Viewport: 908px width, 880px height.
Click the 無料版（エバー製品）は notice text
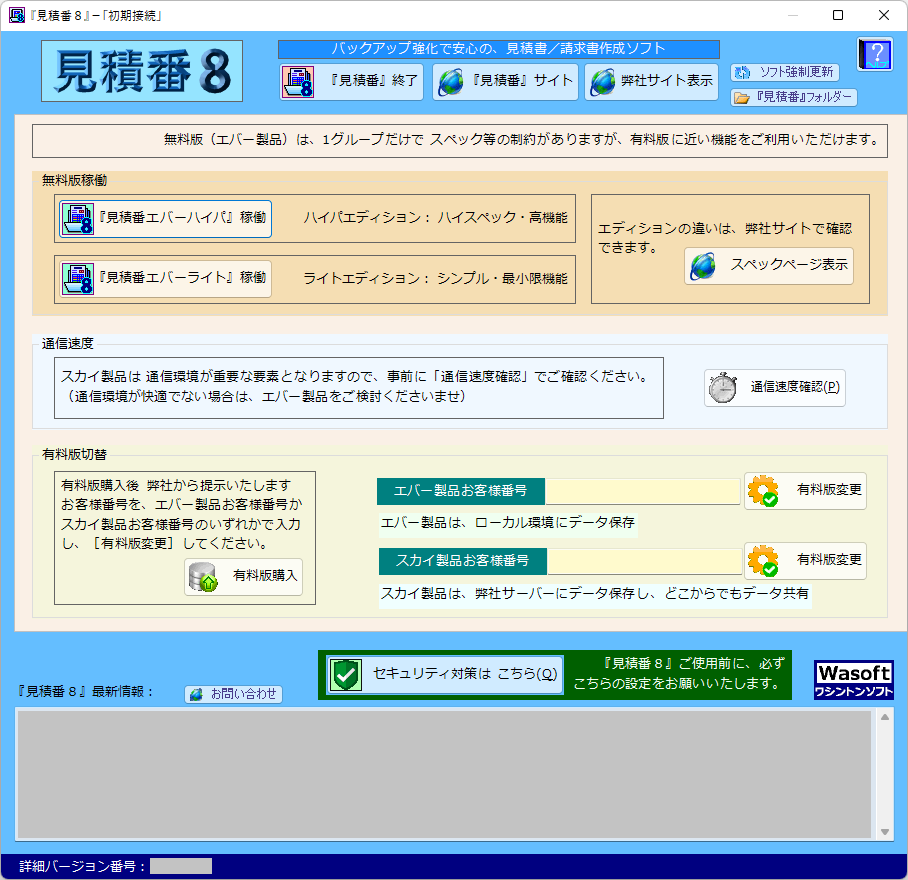coord(521,140)
